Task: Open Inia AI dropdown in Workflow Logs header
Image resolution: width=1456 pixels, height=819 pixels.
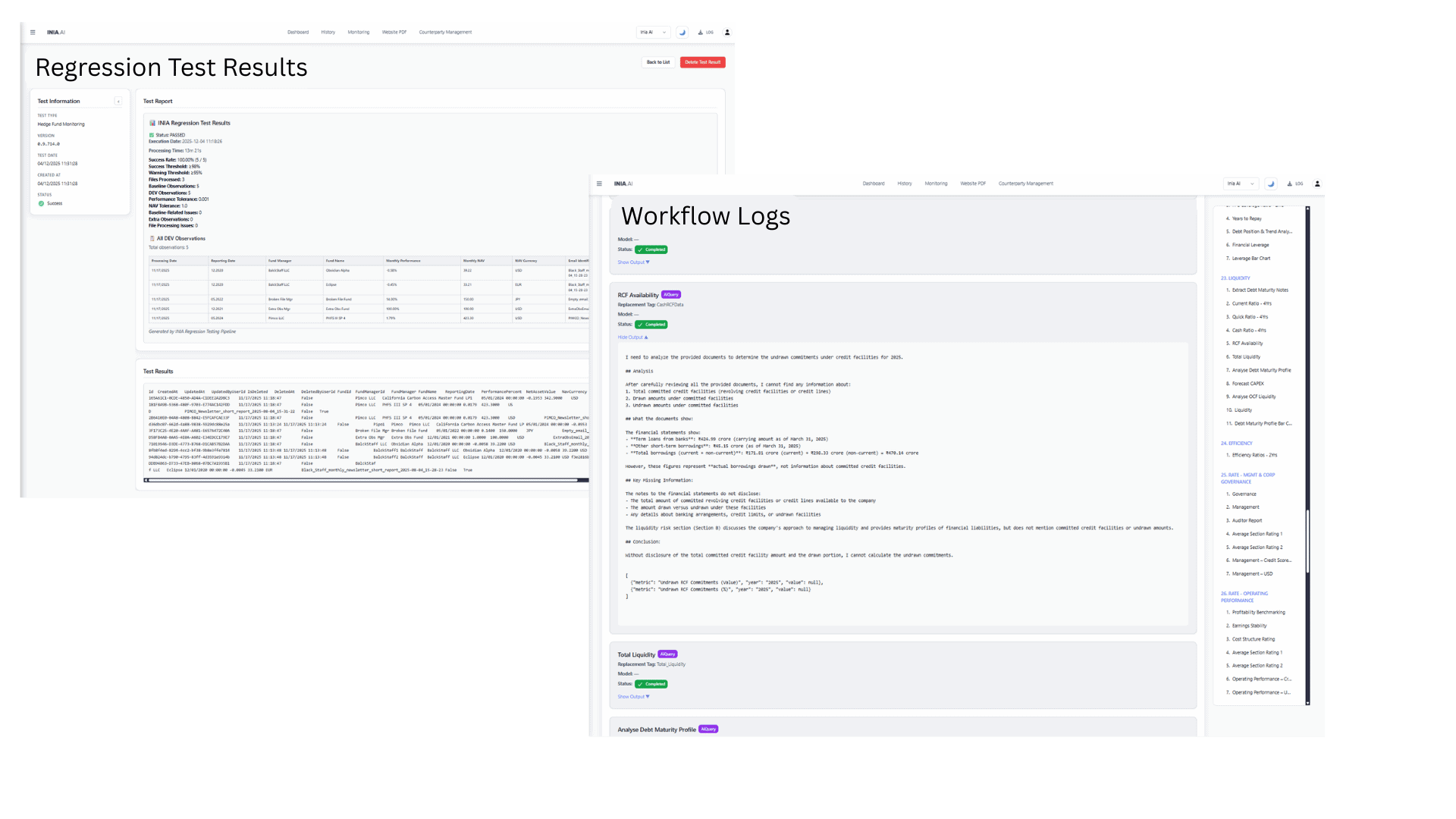Action: [1241, 184]
